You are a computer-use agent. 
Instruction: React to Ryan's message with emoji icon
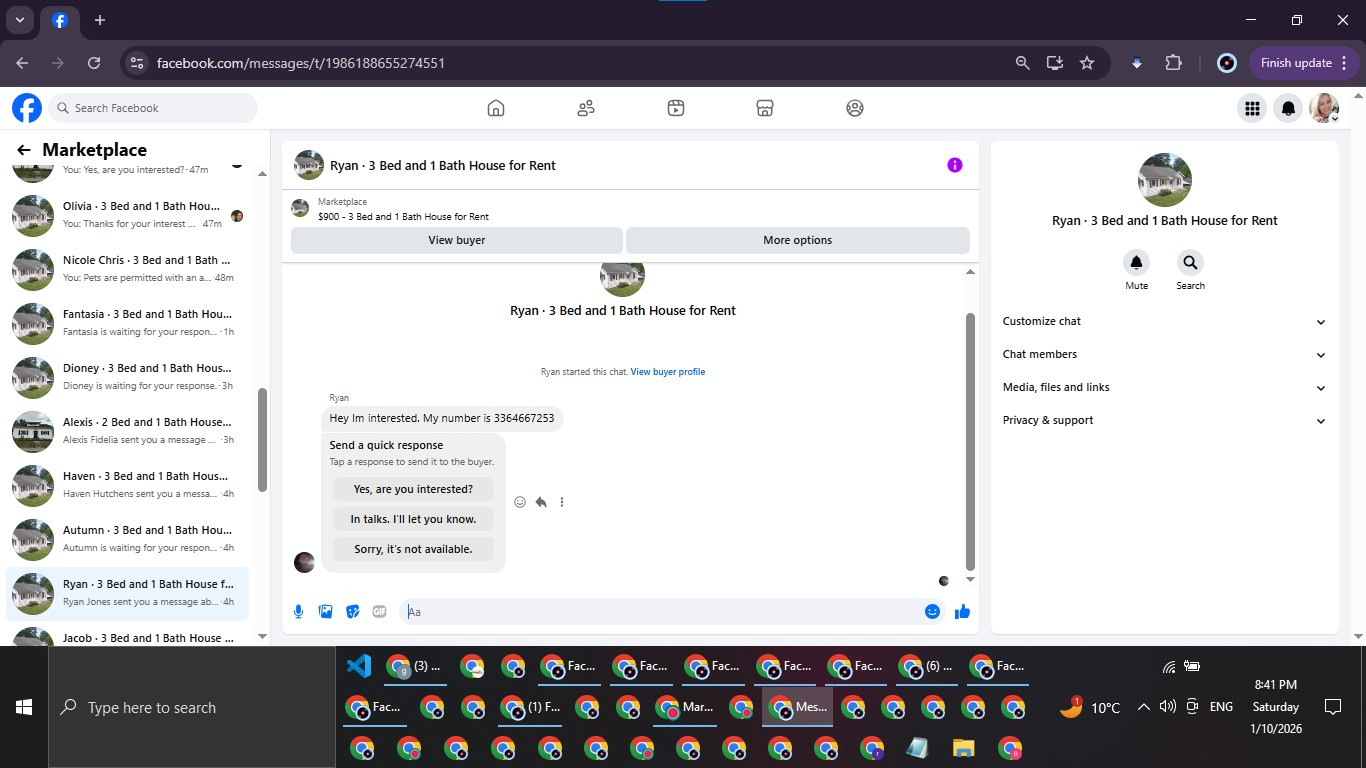pos(520,502)
